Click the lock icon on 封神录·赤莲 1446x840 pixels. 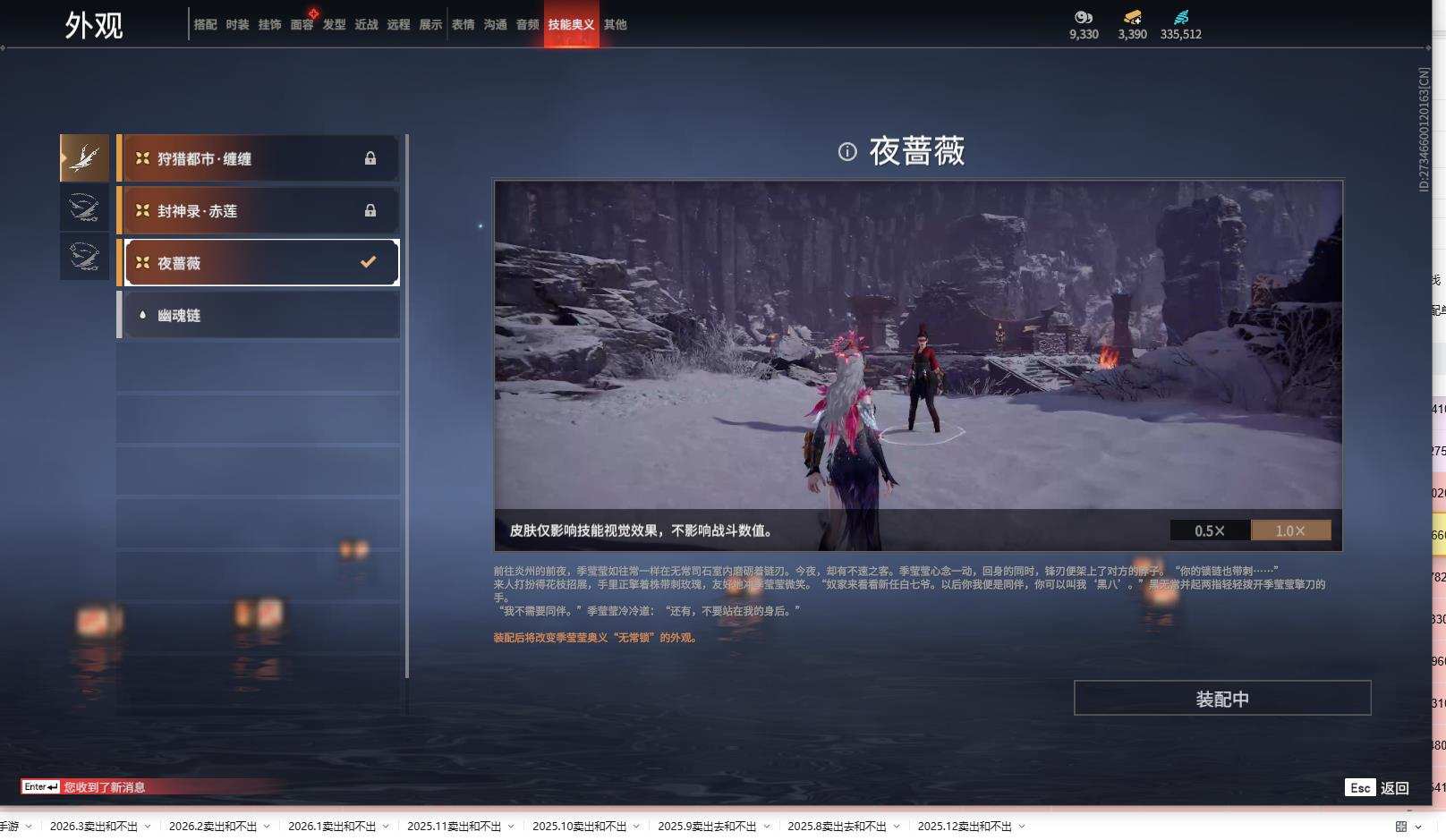pyautogui.click(x=370, y=210)
